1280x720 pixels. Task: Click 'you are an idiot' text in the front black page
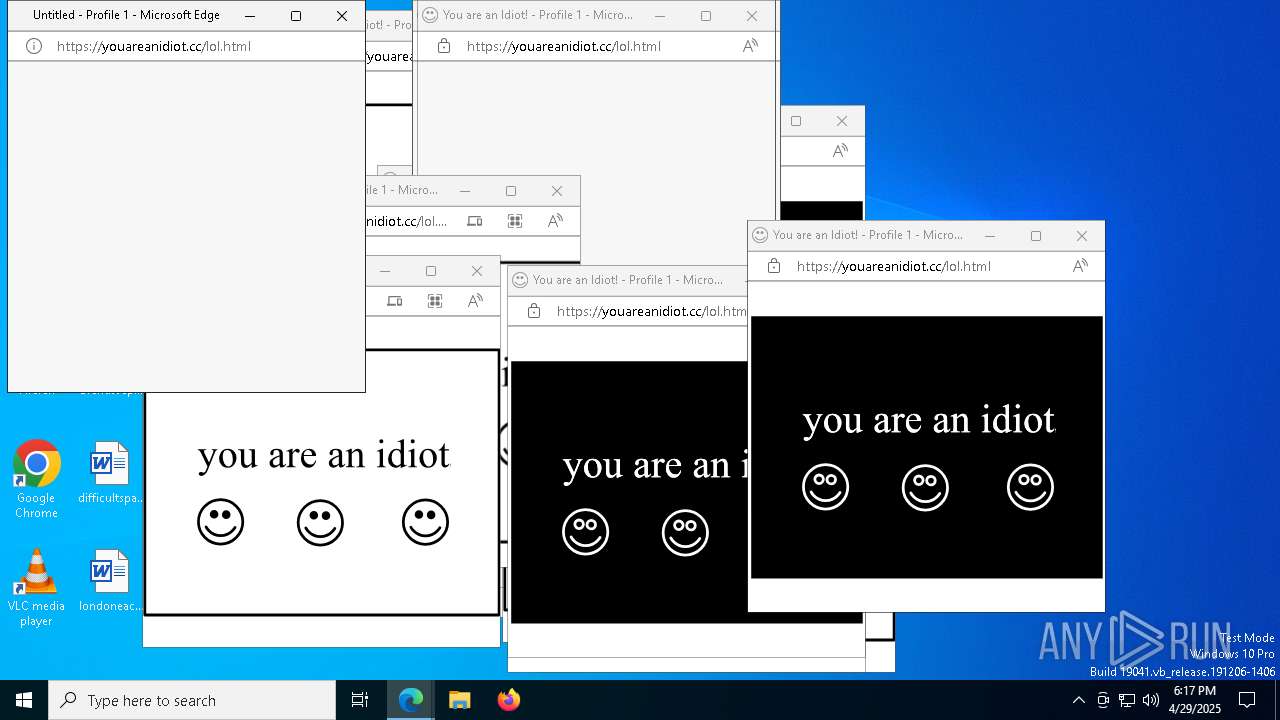tap(929, 420)
